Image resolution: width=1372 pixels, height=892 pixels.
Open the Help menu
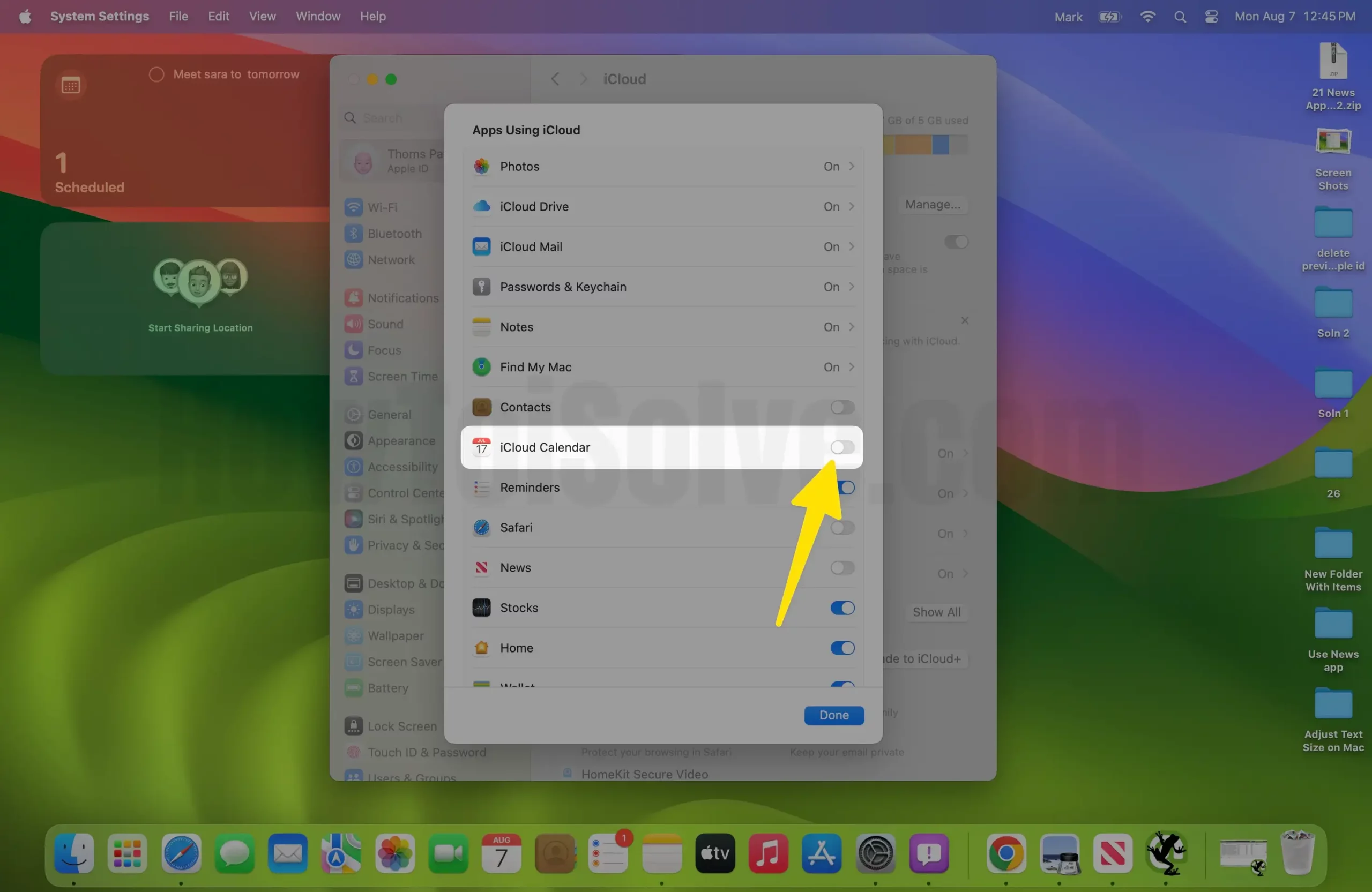coord(373,16)
